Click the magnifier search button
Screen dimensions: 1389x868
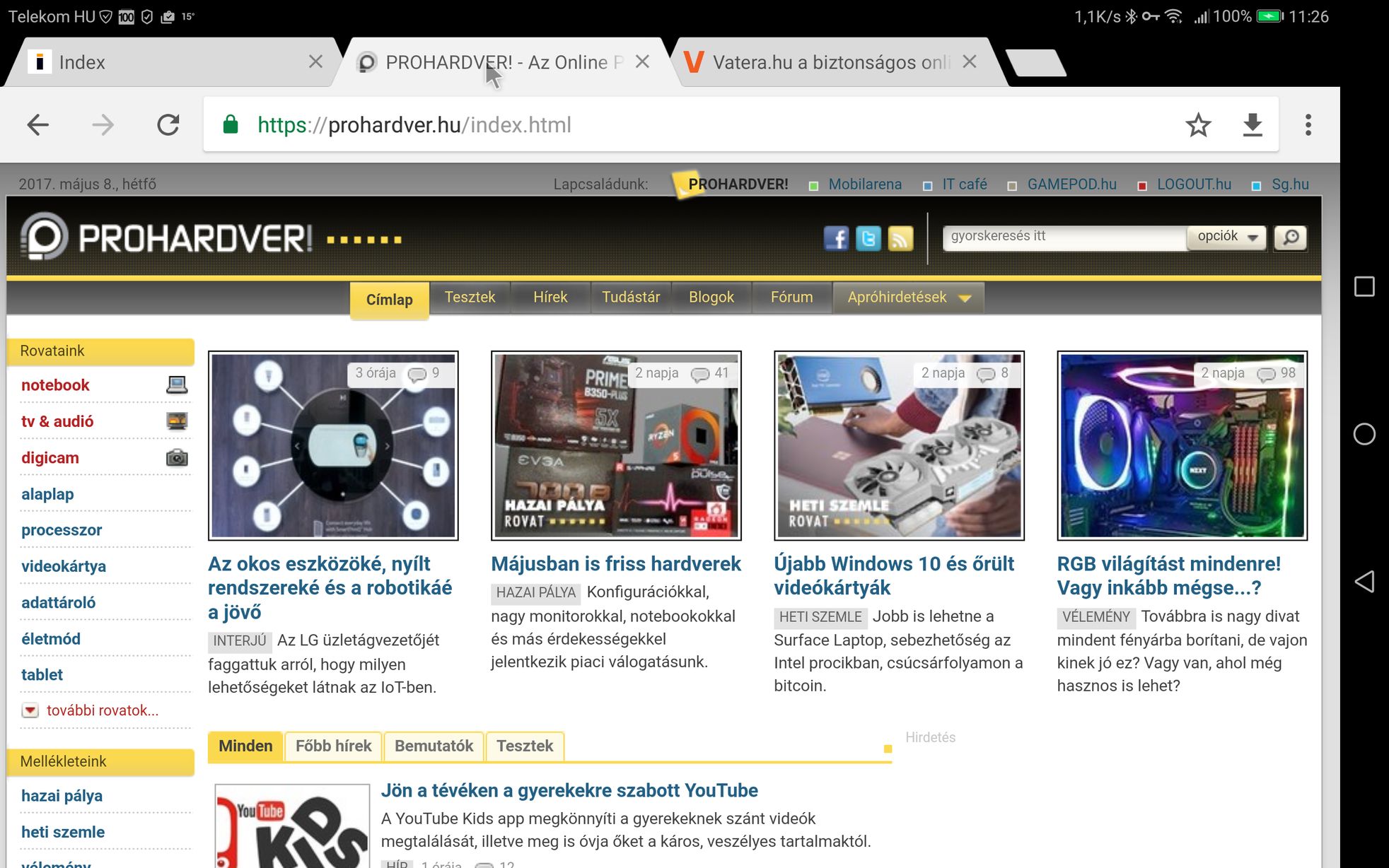click(1291, 237)
